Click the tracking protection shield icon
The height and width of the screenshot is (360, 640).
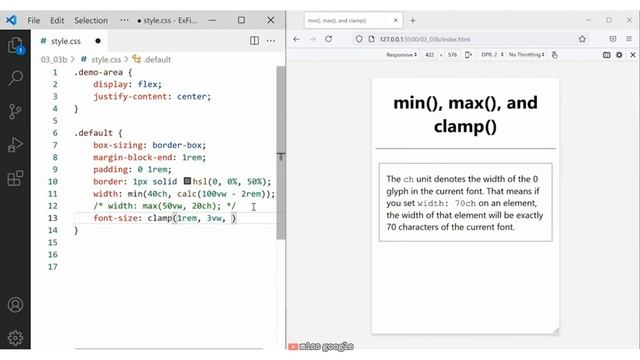pyautogui.click(x=359, y=39)
